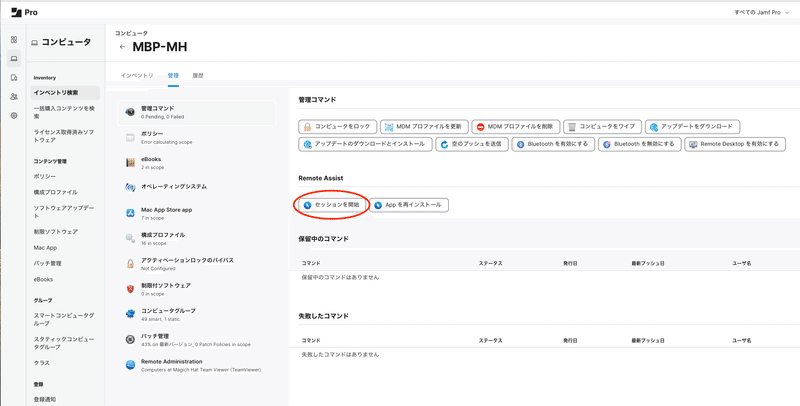Click アップデートのダウンロードとインストール button
This screenshot has height=406, width=800.
pyautogui.click(x=365, y=144)
